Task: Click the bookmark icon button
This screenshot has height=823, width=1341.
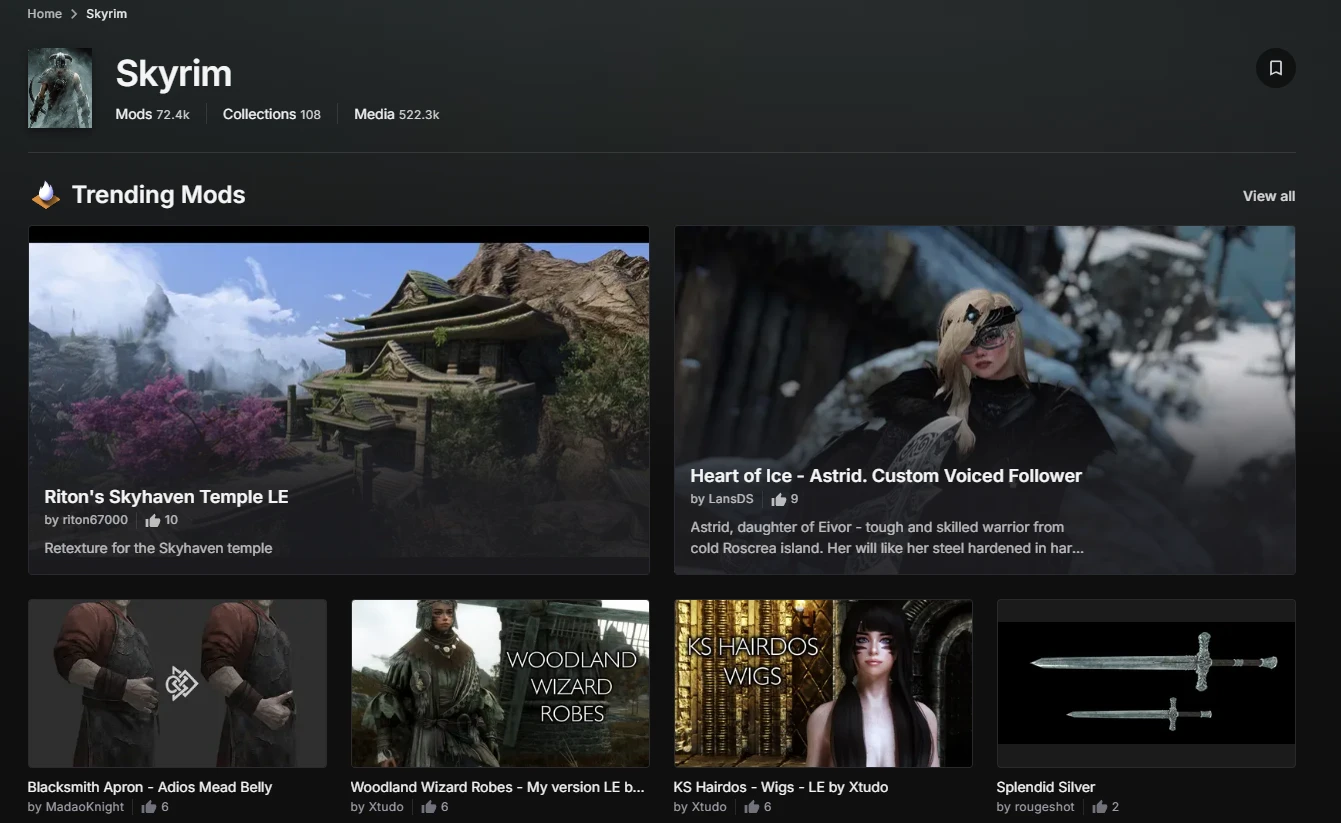Action: (x=1275, y=68)
